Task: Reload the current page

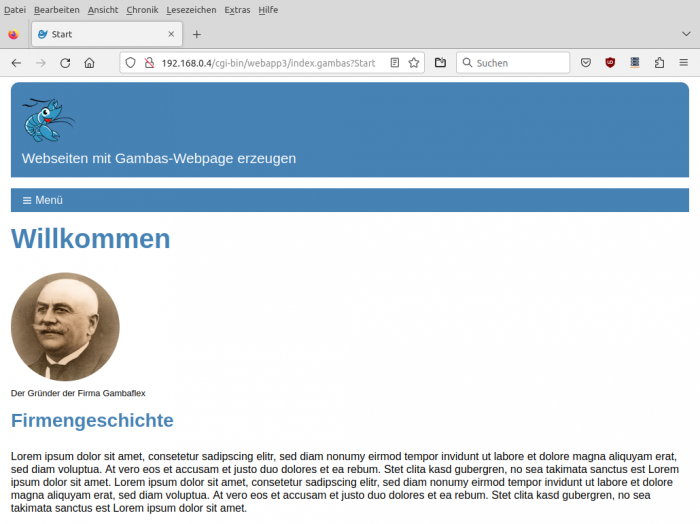Action: click(x=65, y=62)
